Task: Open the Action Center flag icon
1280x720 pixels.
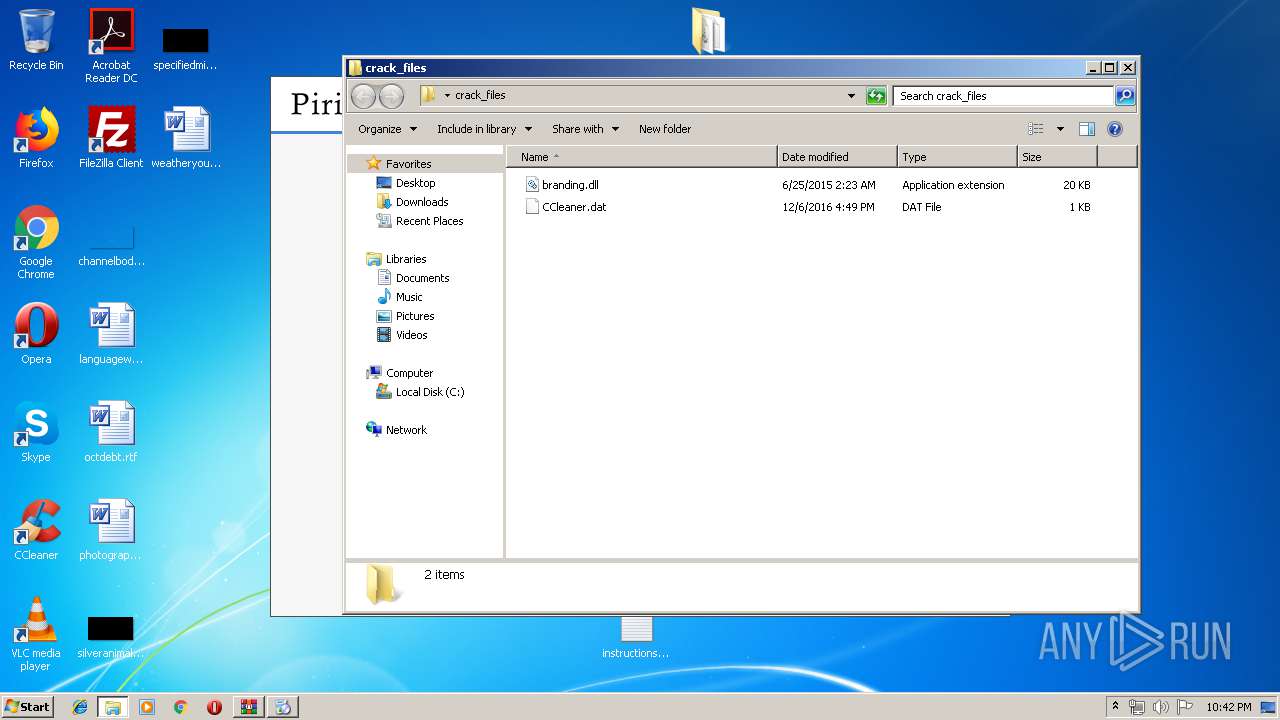Action: [x=1185, y=707]
